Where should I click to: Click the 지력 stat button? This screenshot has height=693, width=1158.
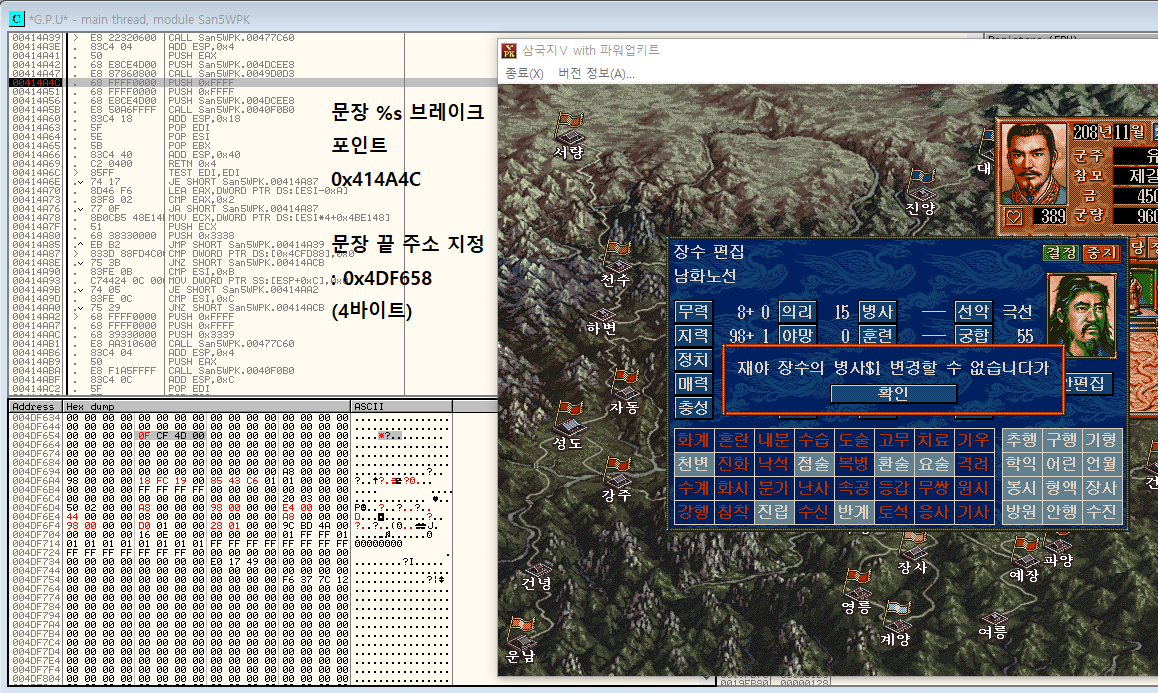tap(693, 335)
